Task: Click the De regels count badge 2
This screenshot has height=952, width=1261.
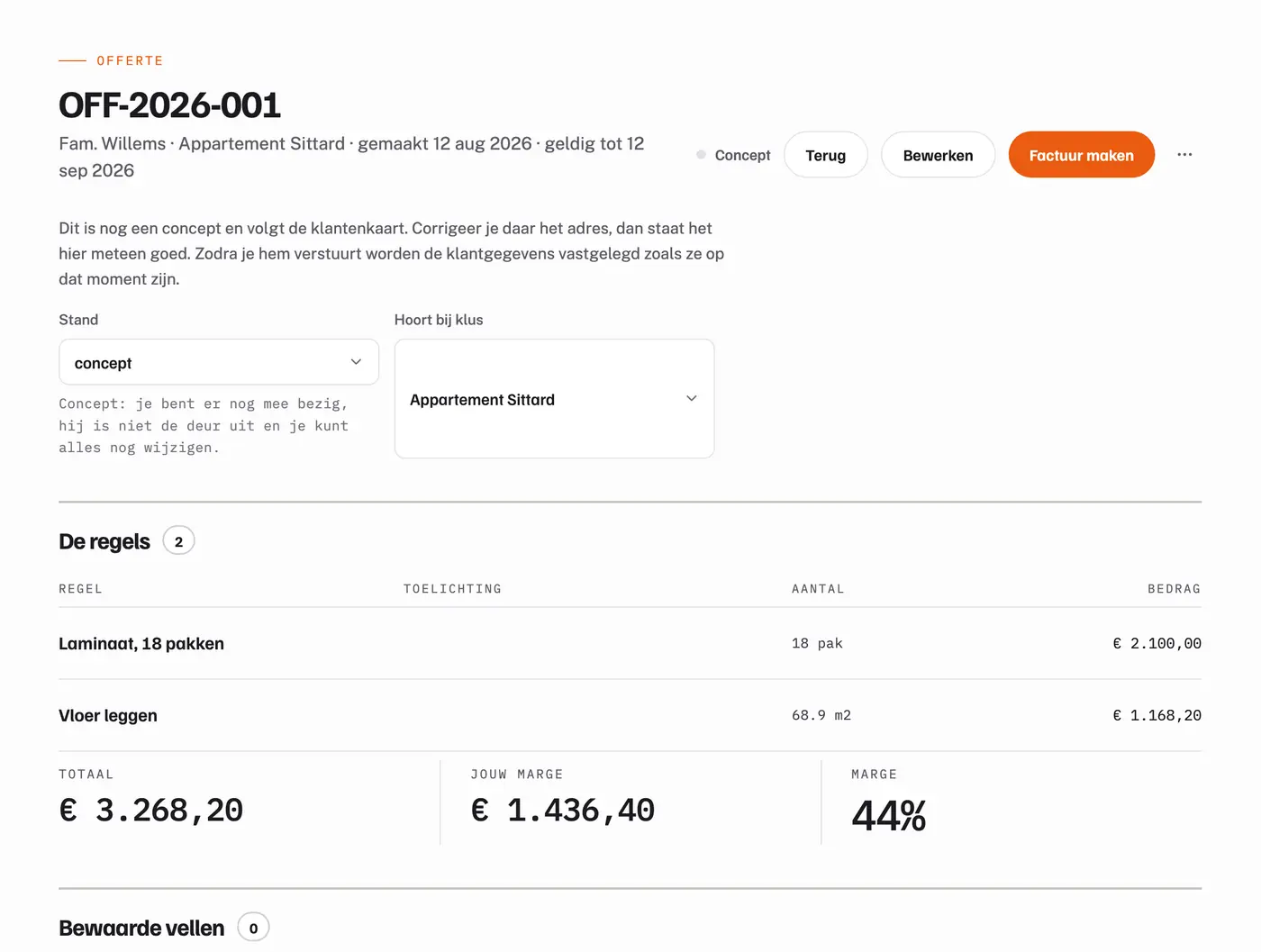Action: (x=178, y=541)
